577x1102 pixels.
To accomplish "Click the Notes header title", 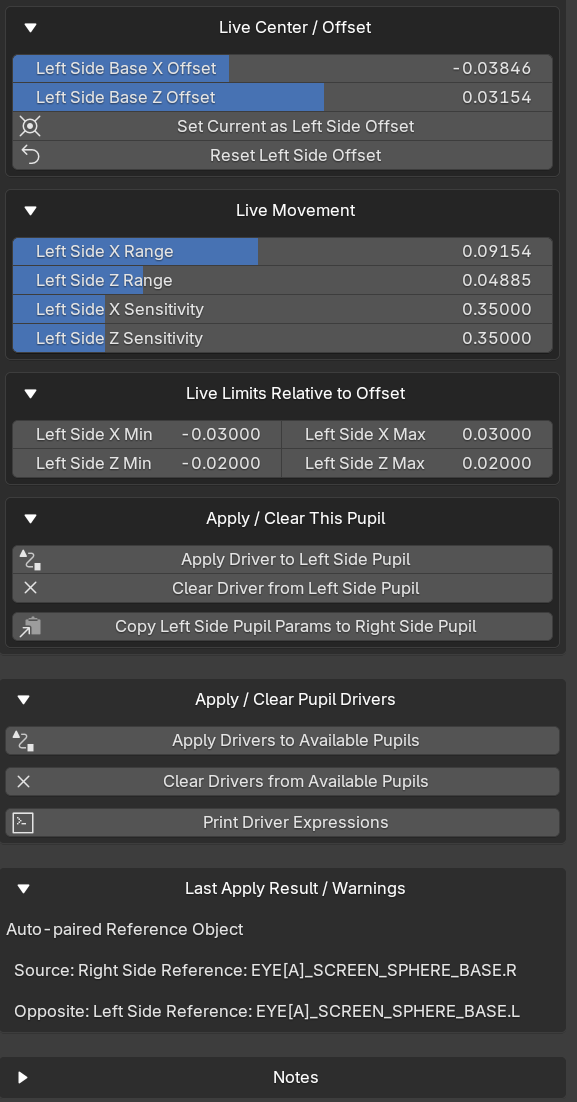I will coord(295,1077).
